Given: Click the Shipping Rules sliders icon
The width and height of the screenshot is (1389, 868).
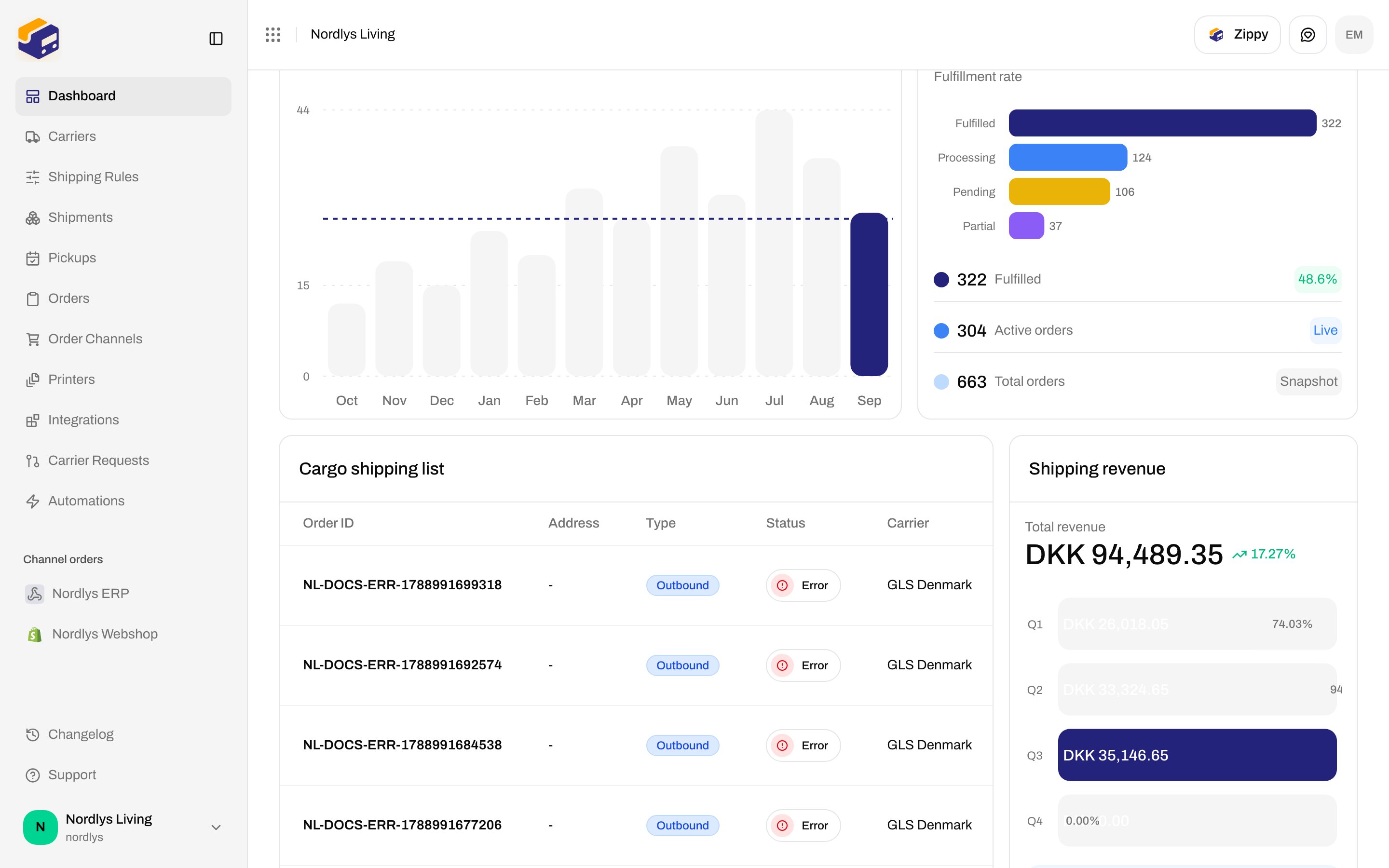Looking at the screenshot, I should click(x=33, y=177).
